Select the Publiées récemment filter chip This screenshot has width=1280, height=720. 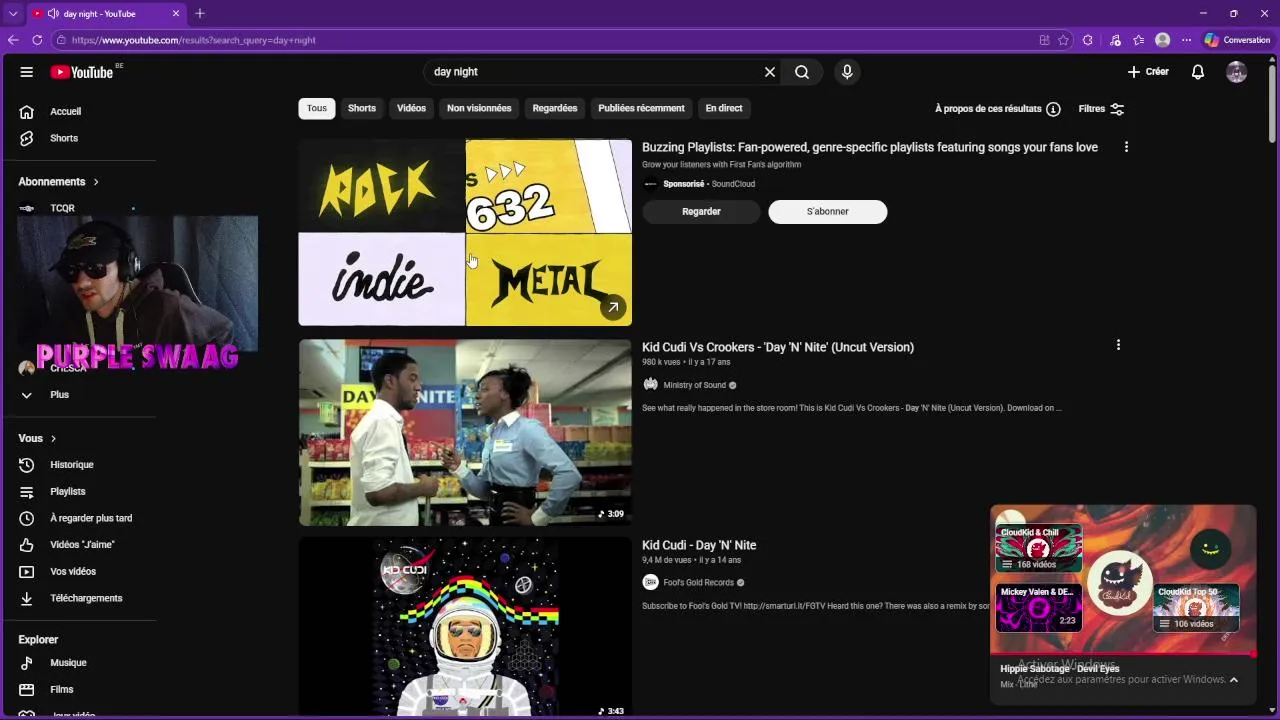(641, 108)
